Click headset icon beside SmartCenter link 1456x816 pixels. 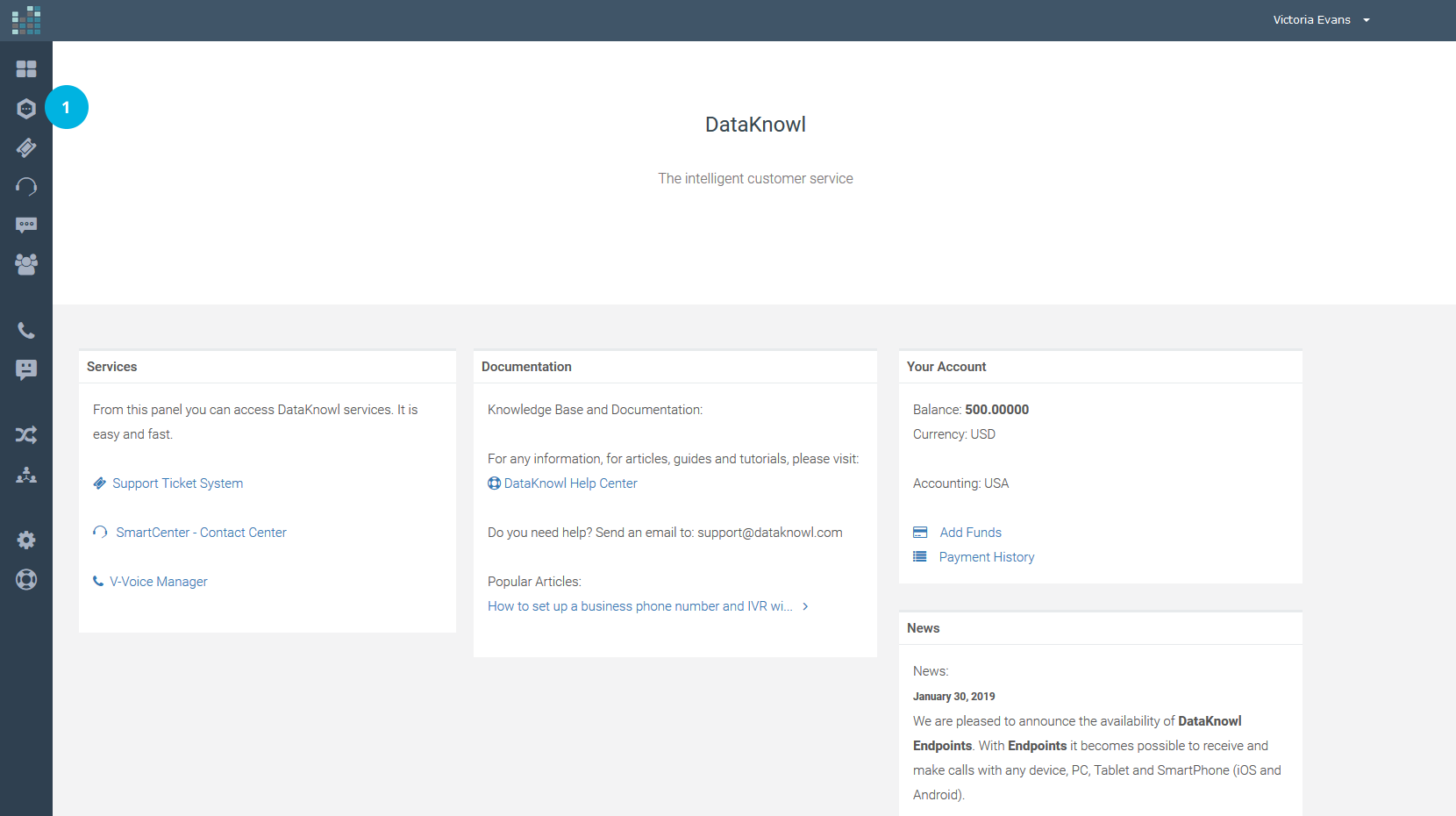[100, 533]
